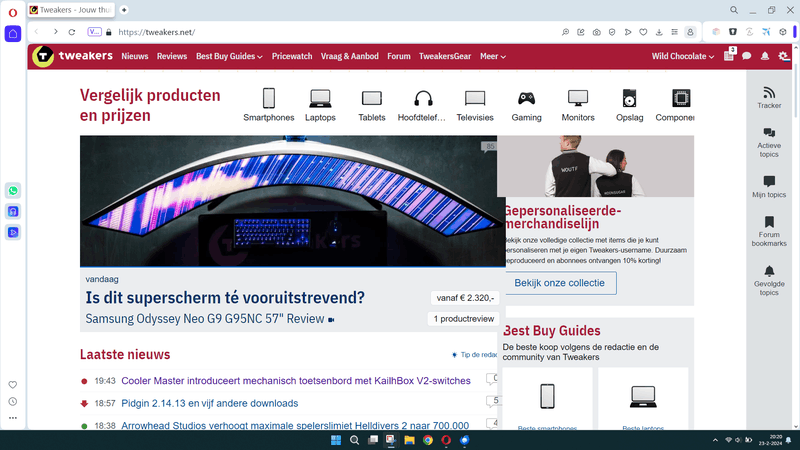
Task: Click the VPN badge in address bar
Action: (x=94, y=32)
